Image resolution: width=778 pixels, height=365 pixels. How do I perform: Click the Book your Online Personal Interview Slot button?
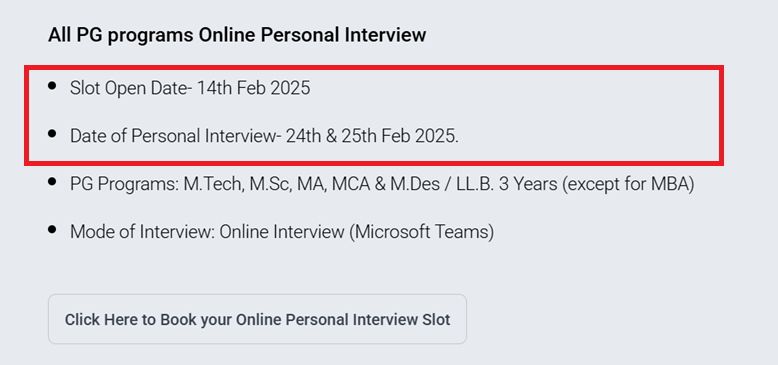click(x=257, y=319)
